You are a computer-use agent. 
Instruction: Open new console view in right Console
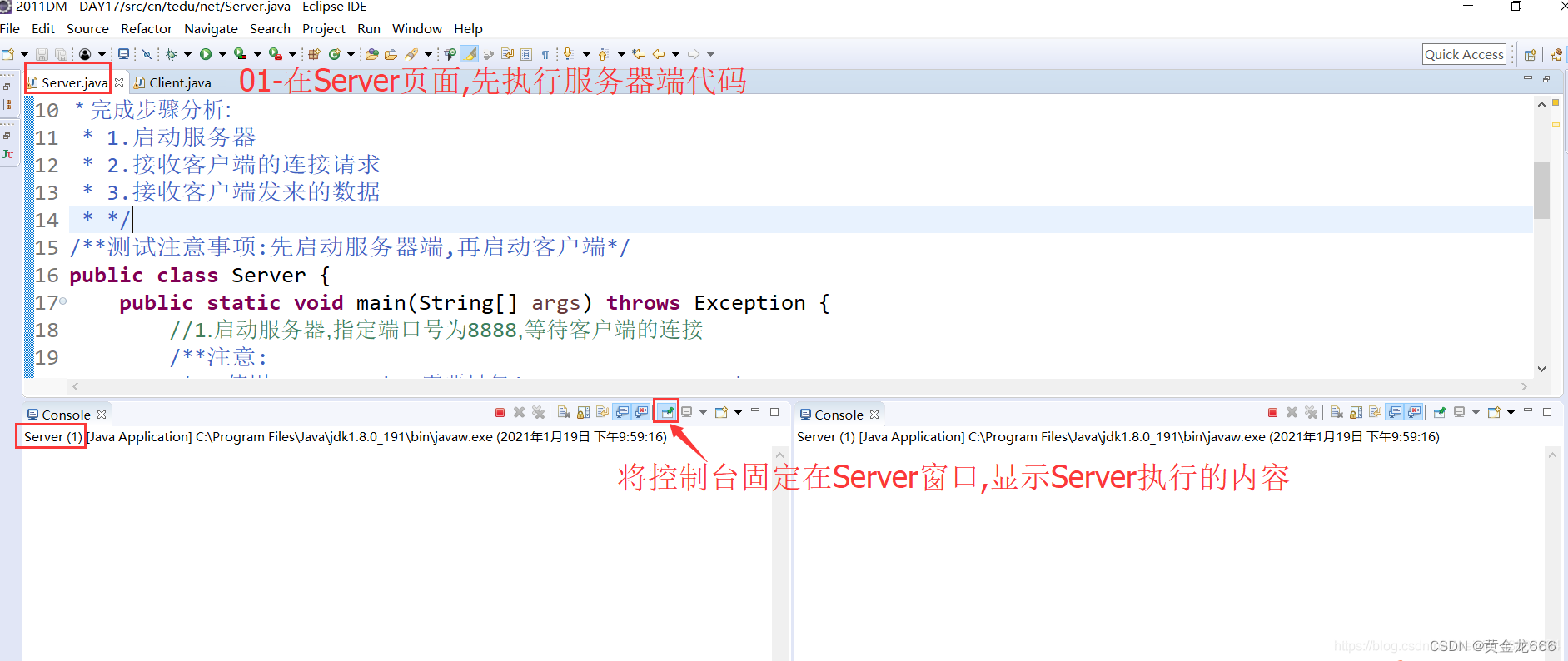(x=1495, y=412)
